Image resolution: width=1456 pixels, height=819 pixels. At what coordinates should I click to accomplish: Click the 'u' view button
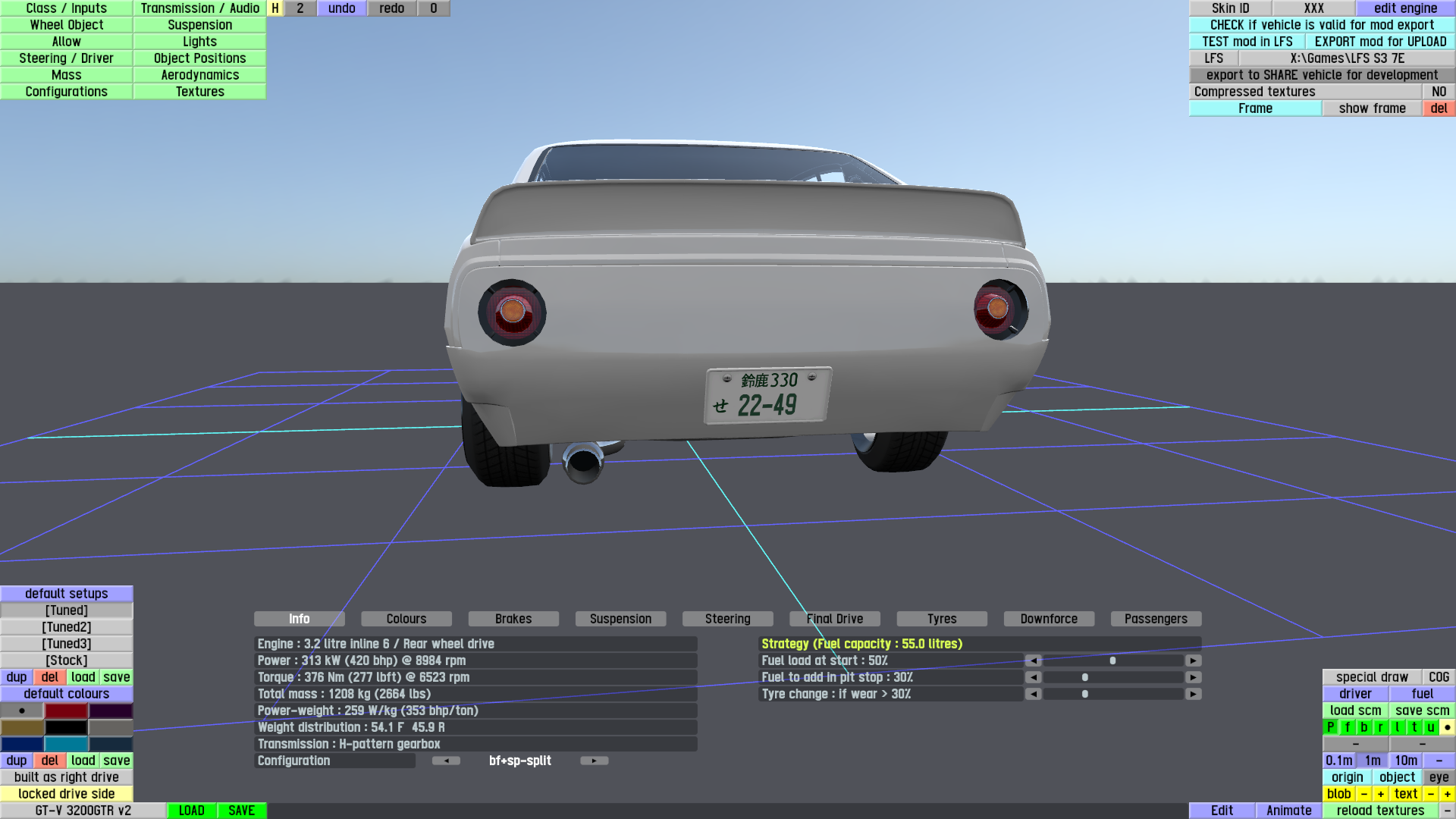click(x=1430, y=727)
